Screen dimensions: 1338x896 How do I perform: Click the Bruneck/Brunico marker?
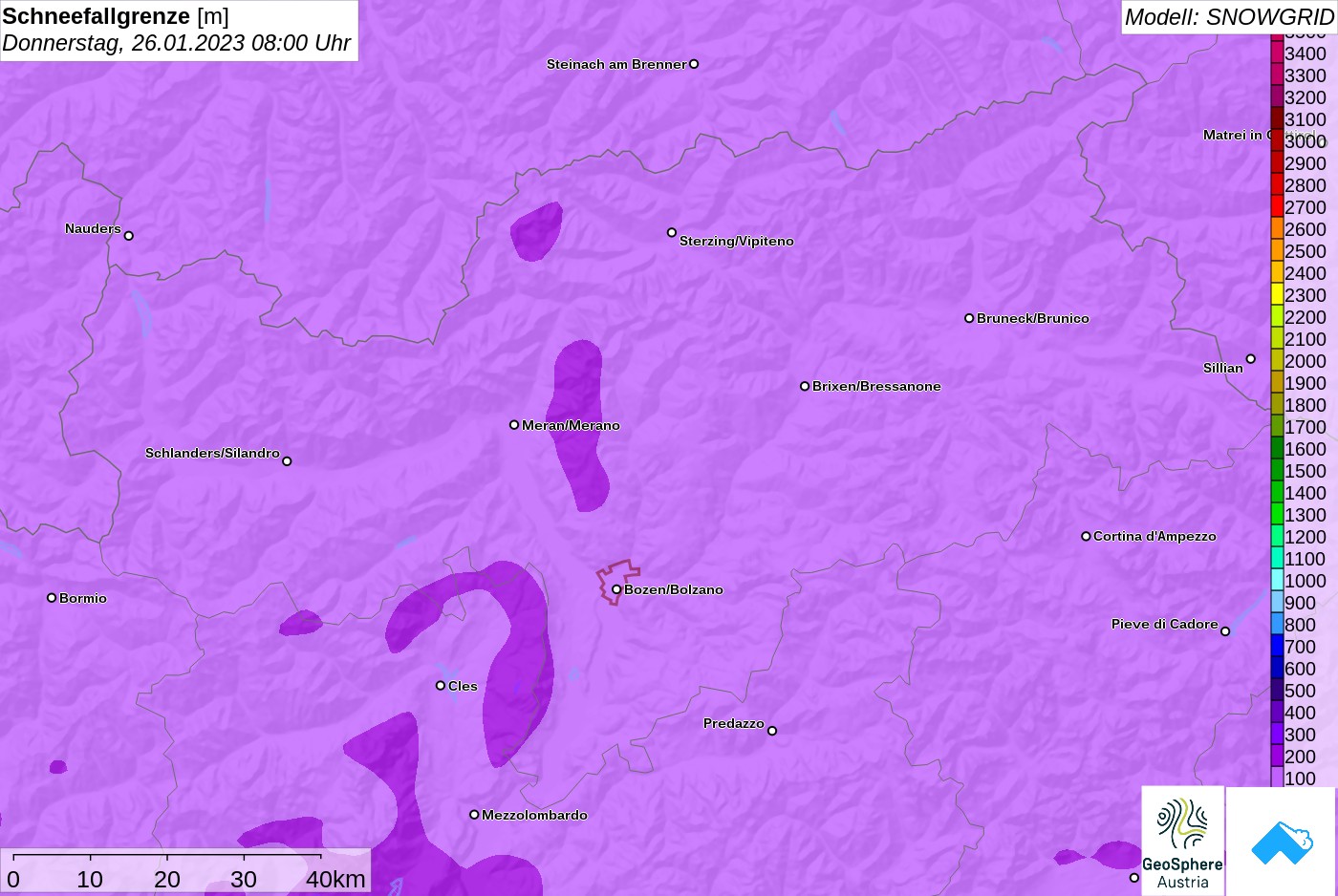[969, 318]
